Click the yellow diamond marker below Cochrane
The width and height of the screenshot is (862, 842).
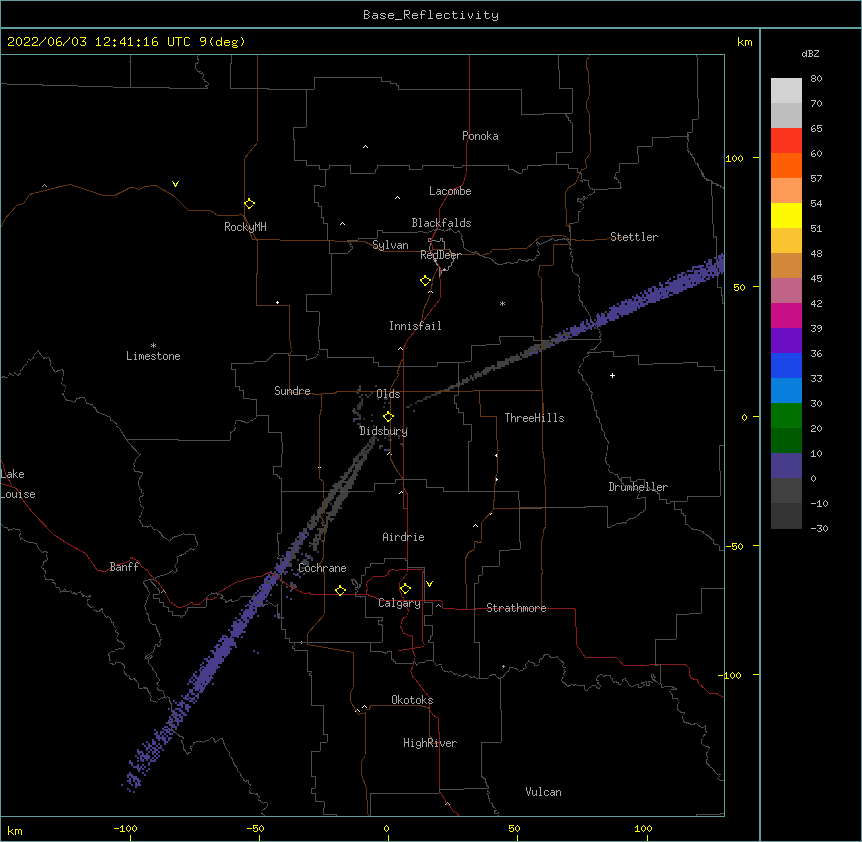tap(340, 590)
